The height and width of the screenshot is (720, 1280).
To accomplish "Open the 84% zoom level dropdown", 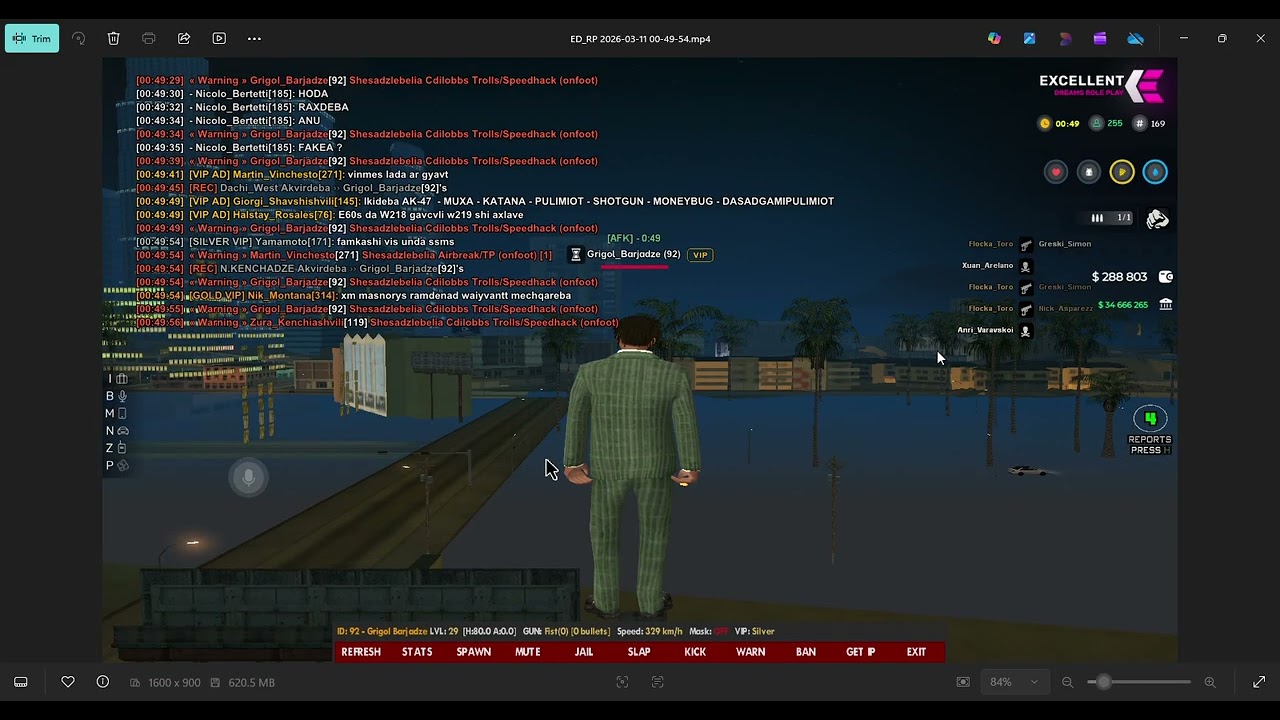I will click(x=1014, y=682).
